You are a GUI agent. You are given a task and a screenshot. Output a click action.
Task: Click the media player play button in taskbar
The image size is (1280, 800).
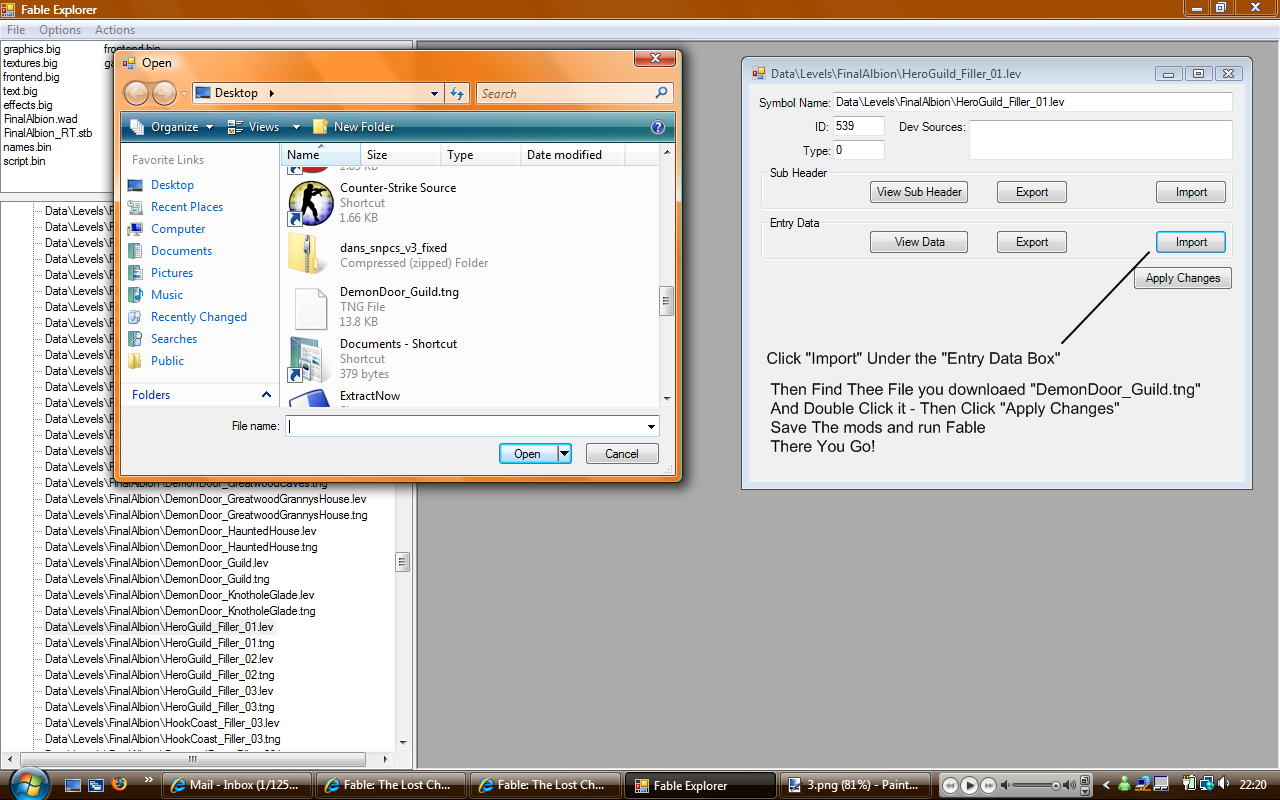tap(969, 785)
